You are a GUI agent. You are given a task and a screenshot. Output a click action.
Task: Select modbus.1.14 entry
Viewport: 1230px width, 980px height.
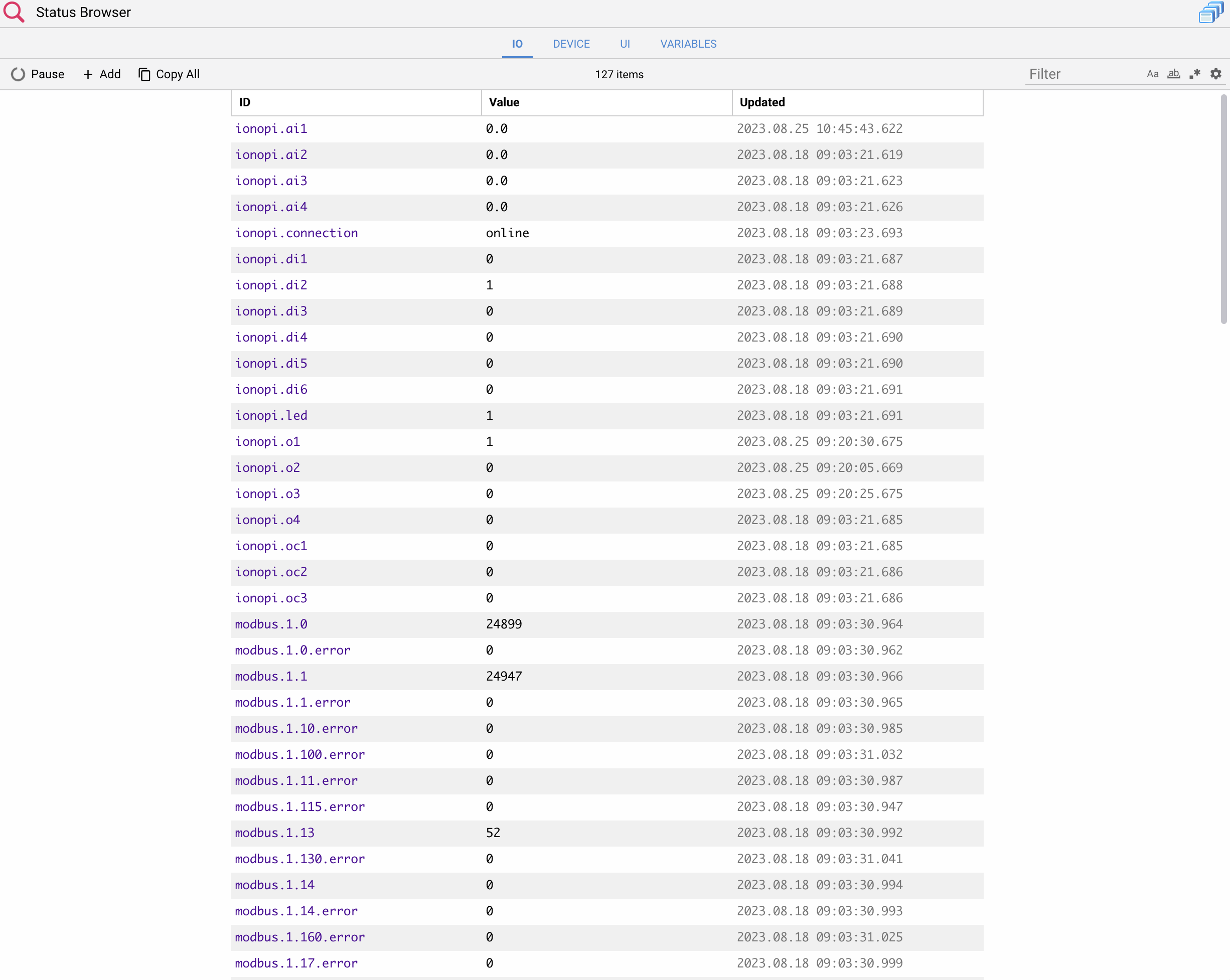275,885
